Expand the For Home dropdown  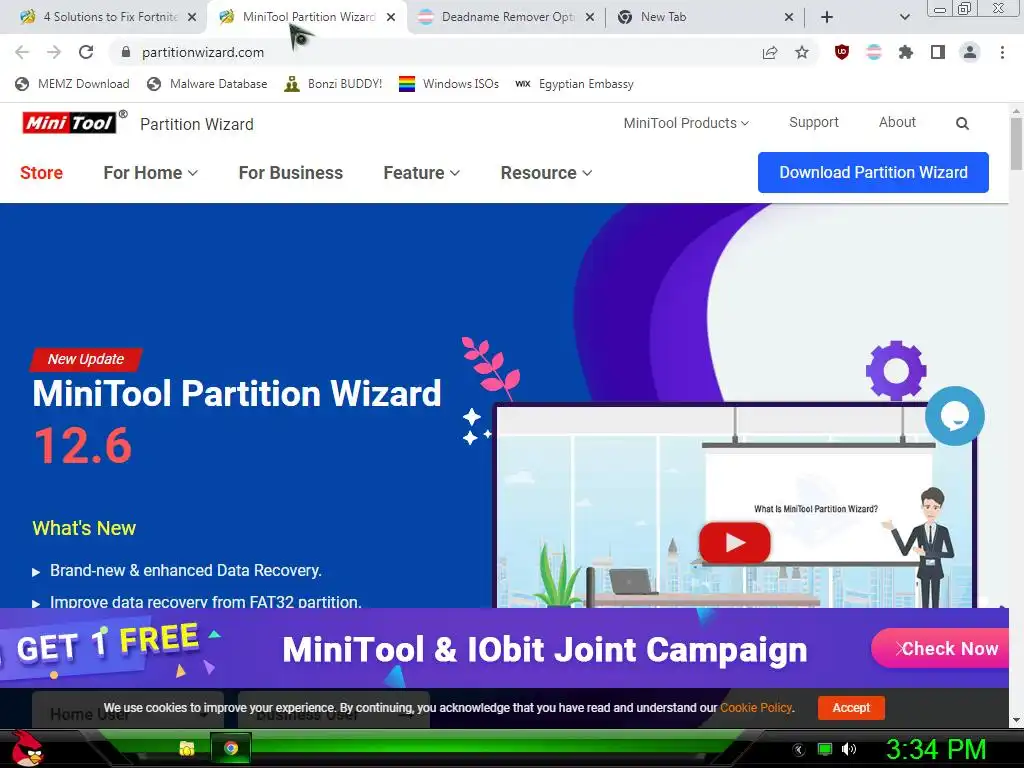[x=150, y=172]
